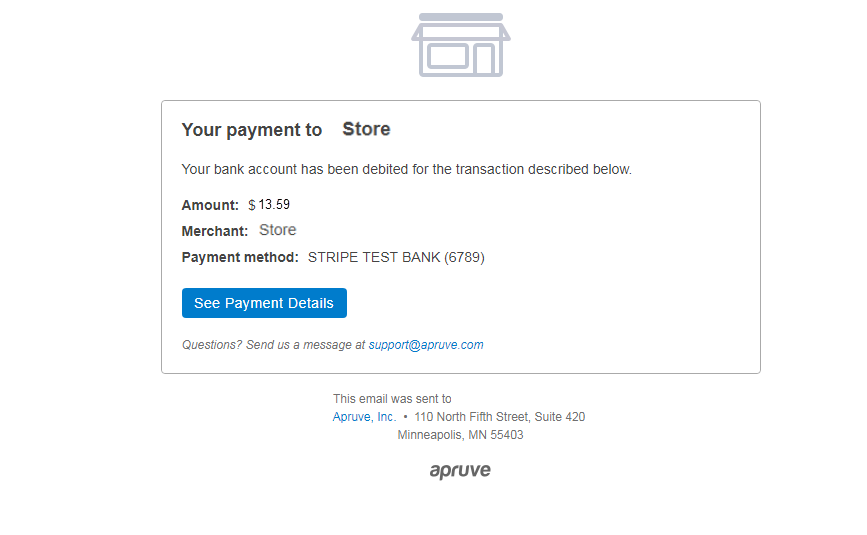Select the $13.59 amount value
The width and height of the screenshot is (867, 535).
(269, 204)
